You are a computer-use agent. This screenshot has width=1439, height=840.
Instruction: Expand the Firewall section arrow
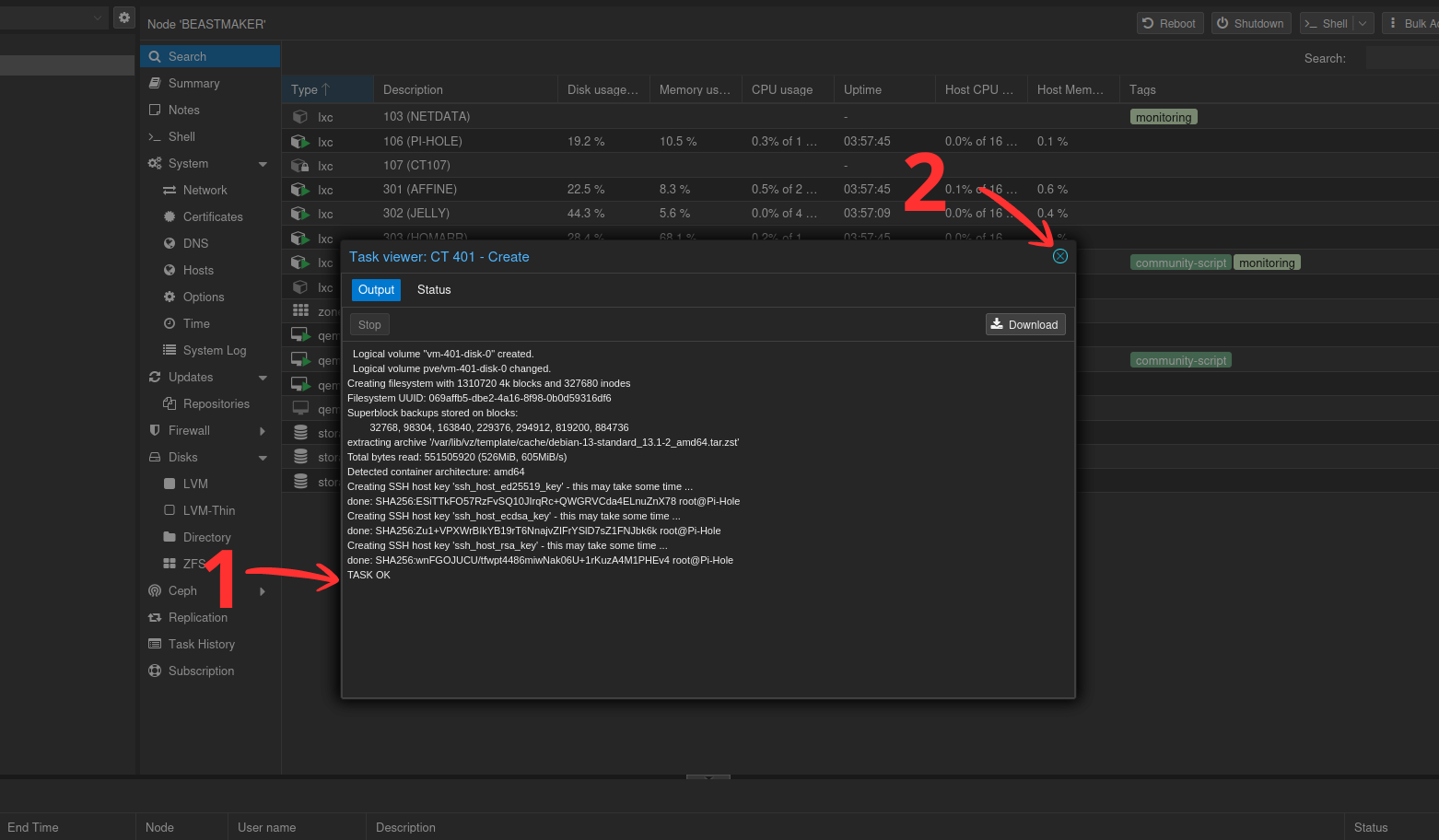point(263,431)
